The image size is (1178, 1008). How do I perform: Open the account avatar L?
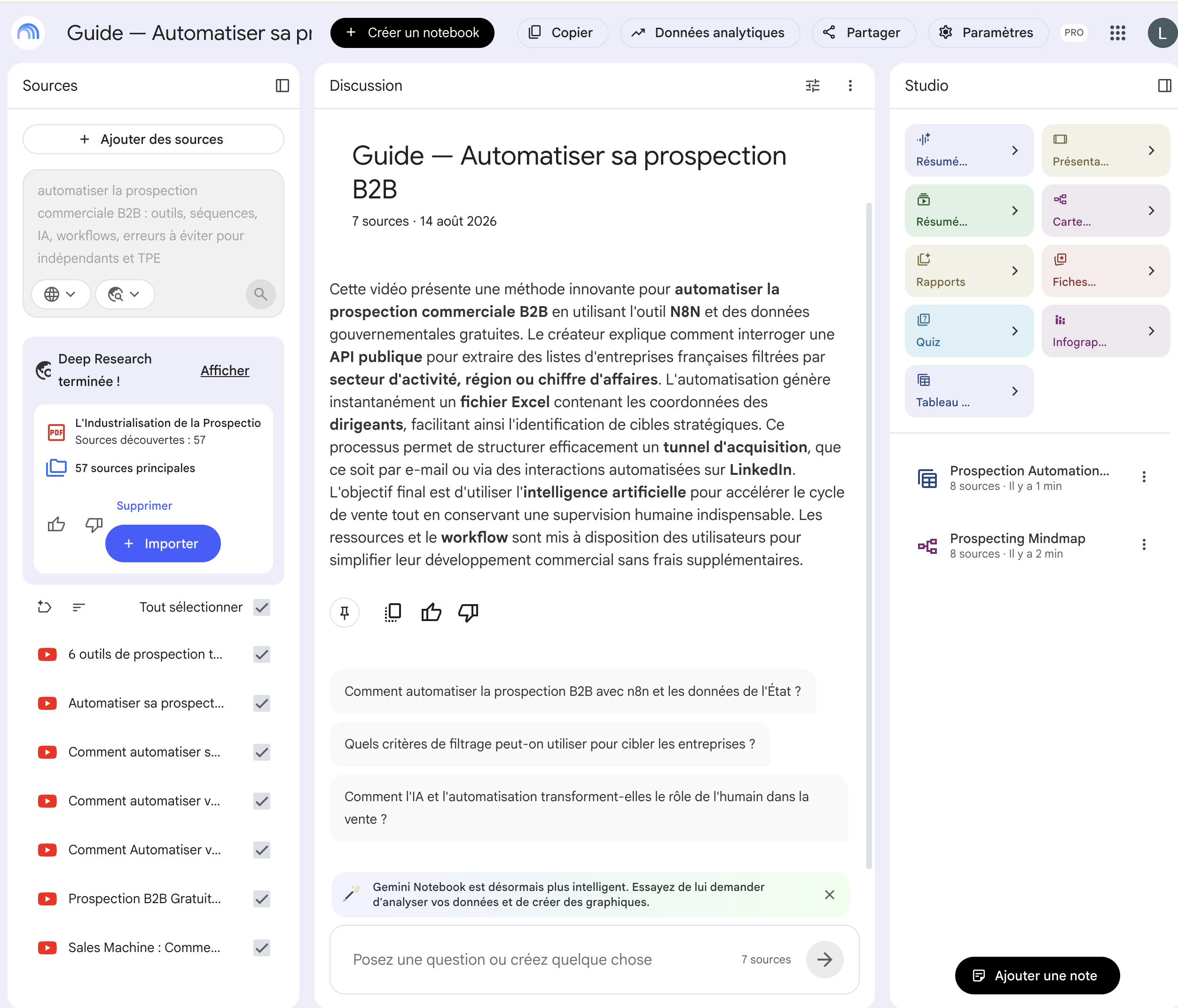point(1162,33)
